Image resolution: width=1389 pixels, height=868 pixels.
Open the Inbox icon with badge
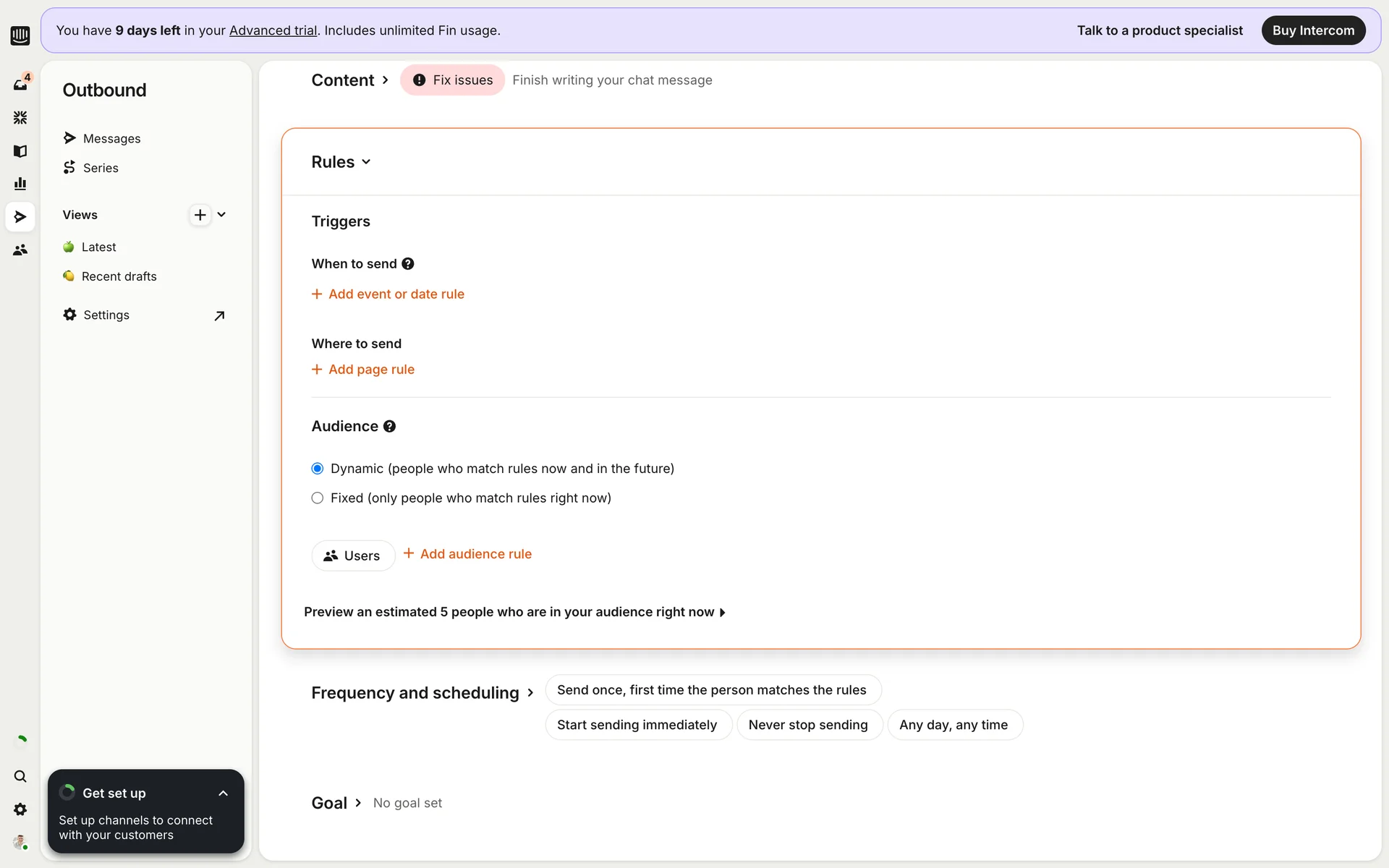20,84
